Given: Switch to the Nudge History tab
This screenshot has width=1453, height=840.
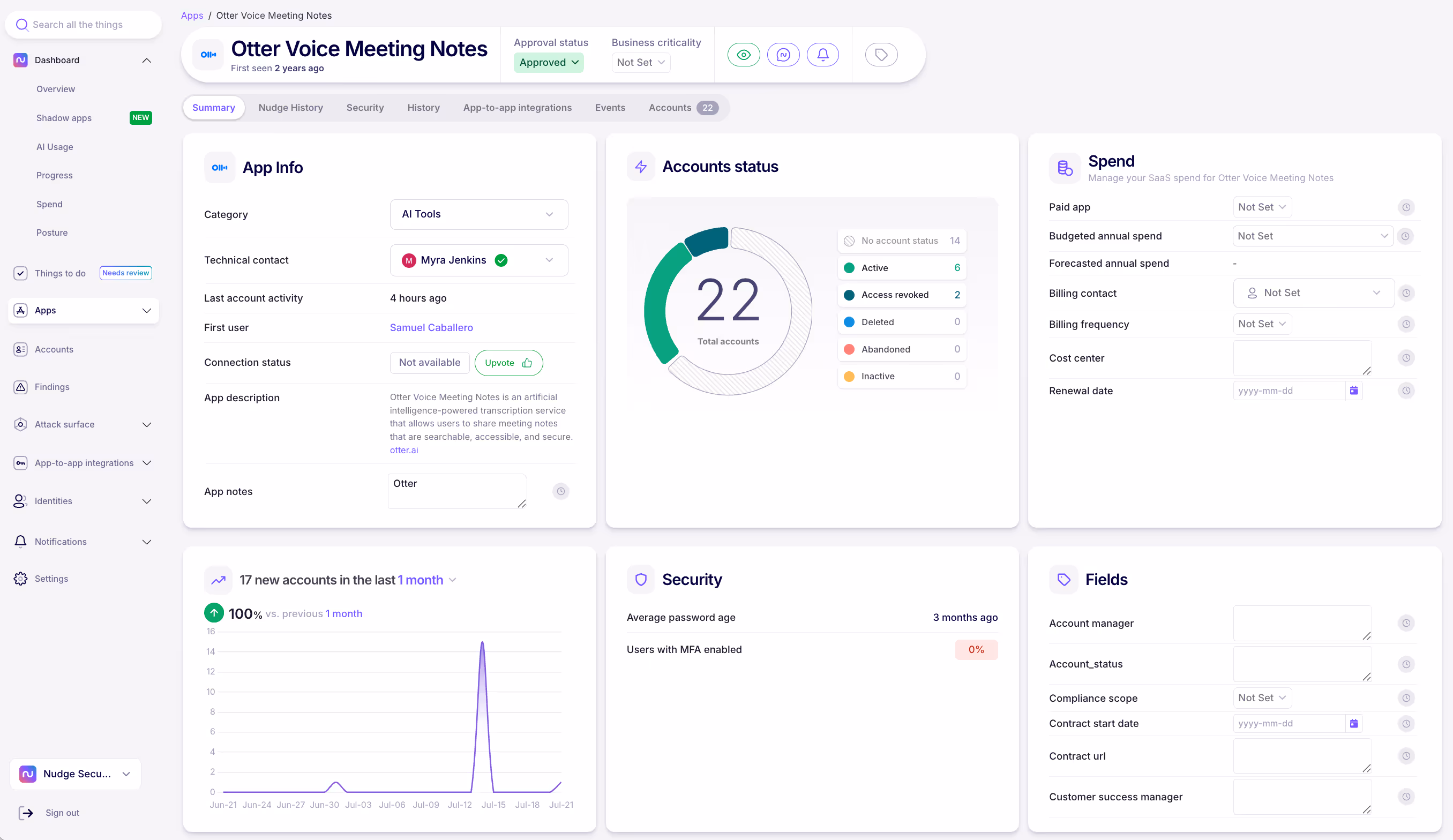Looking at the screenshot, I should (290, 108).
